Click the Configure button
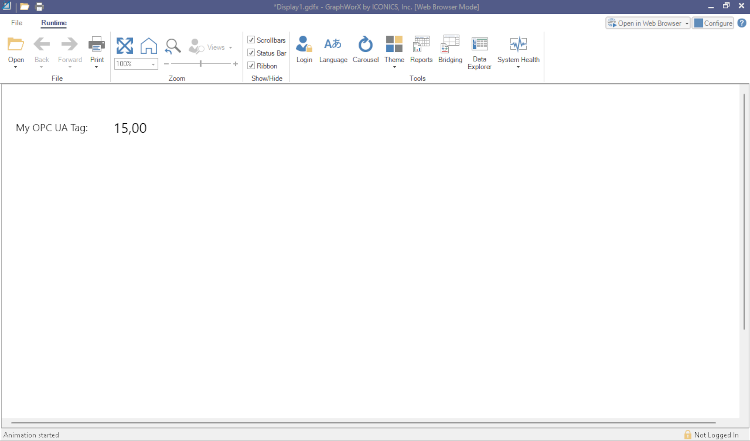This screenshot has width=750, height=441. (713, 23)
